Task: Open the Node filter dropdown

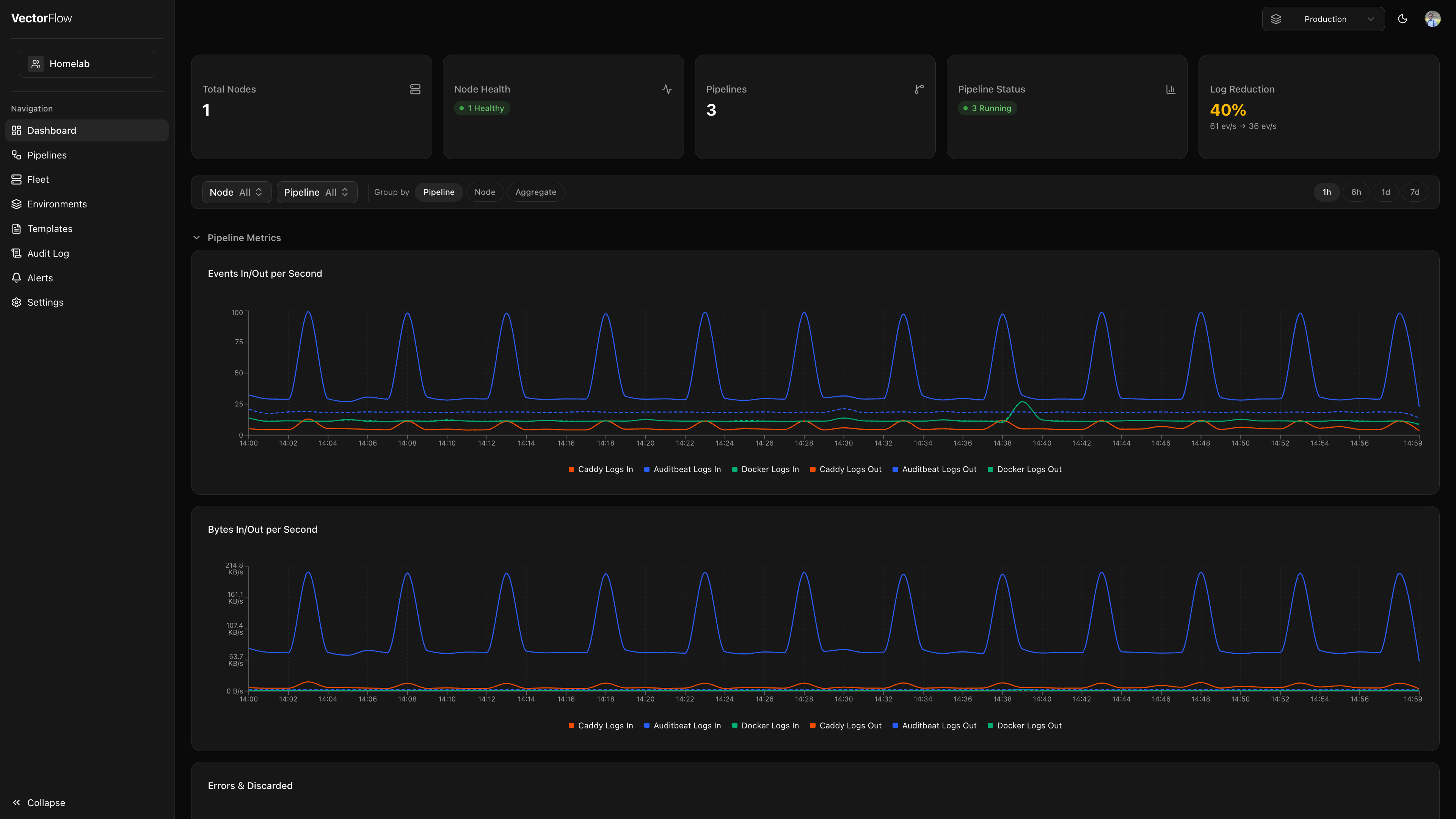Action: pos(236,192)
